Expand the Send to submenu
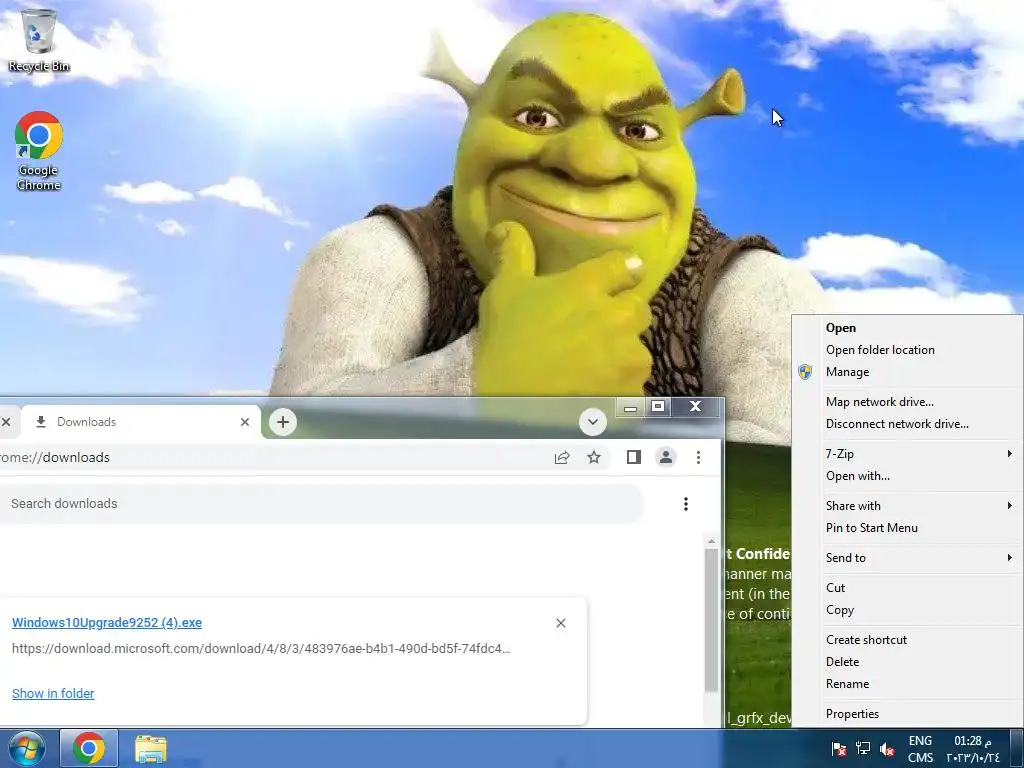This screenshot has height=768, width=1024. 908,558
